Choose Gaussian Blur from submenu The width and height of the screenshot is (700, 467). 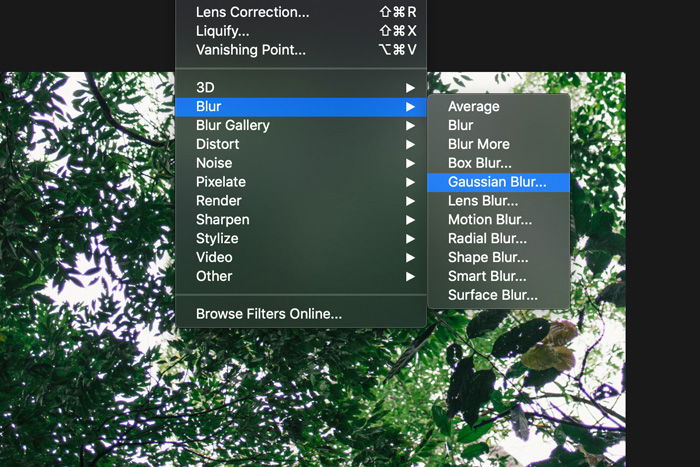tap(498, 182)
